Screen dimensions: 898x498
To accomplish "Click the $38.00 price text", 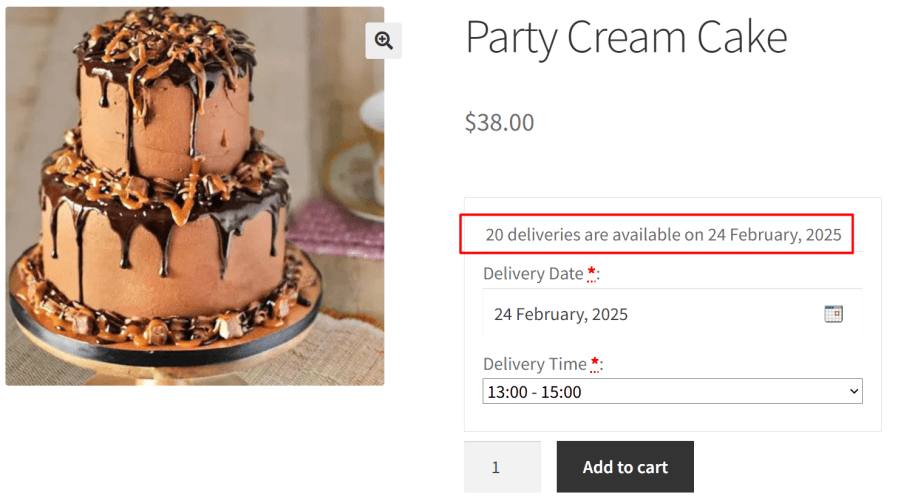I will click(499, 122).
